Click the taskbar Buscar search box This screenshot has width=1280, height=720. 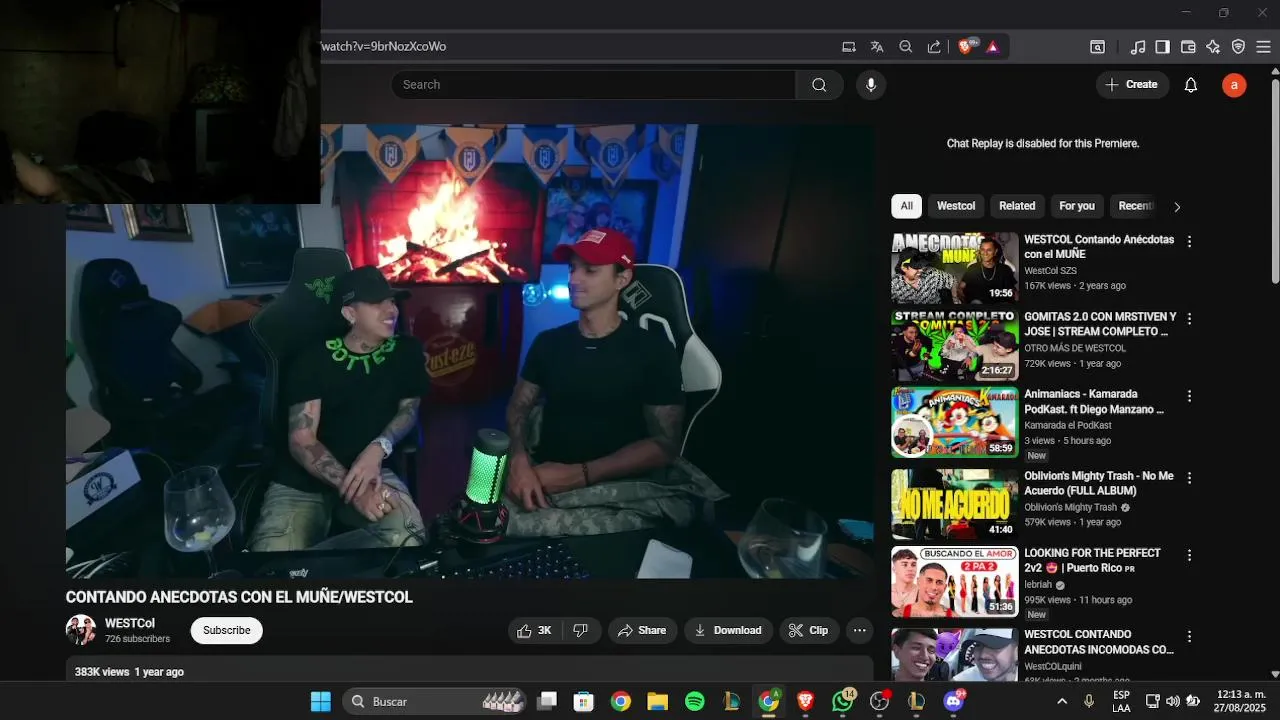click(x=435, y=701)
